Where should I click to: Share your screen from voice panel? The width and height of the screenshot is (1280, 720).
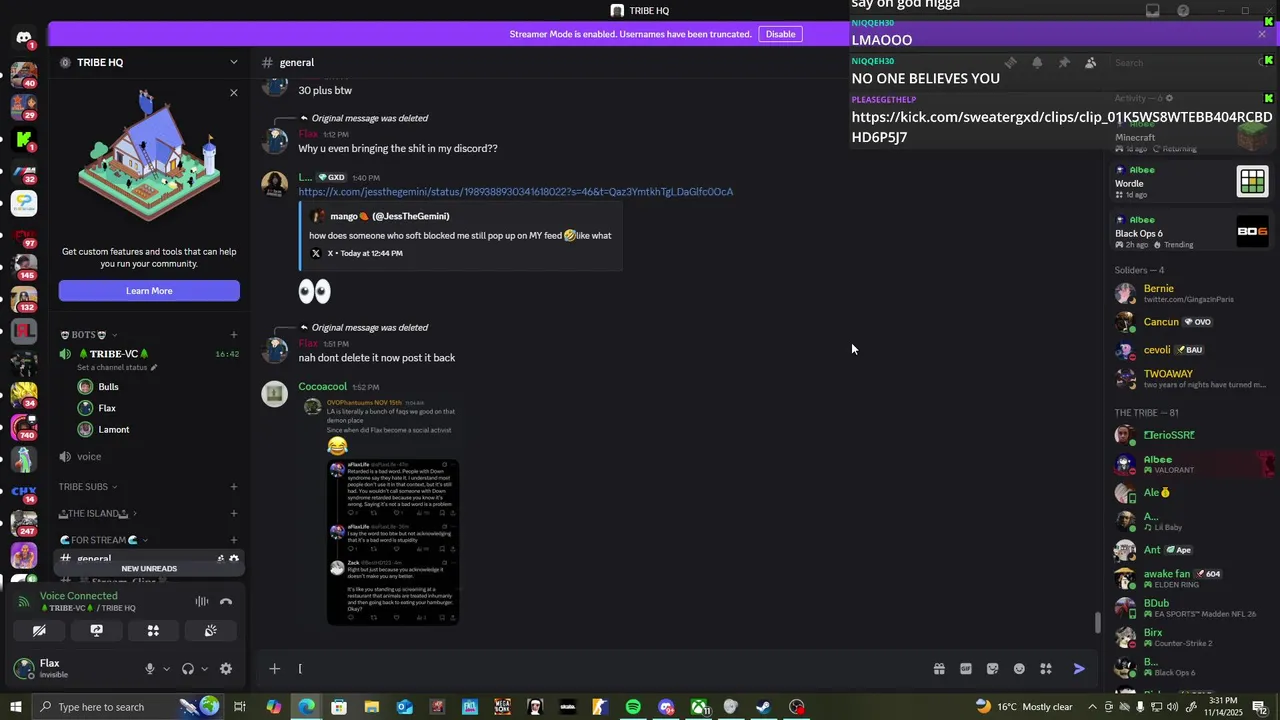click(x=96, y=631)
